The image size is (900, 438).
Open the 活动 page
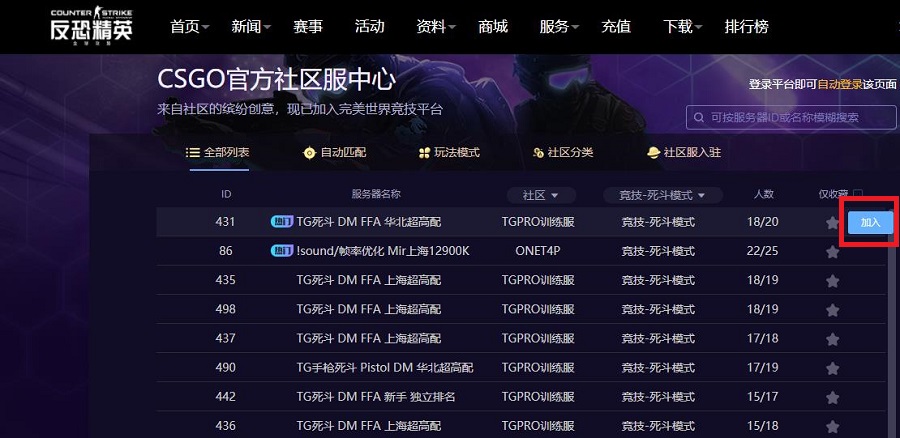click(x=369, y=26)
